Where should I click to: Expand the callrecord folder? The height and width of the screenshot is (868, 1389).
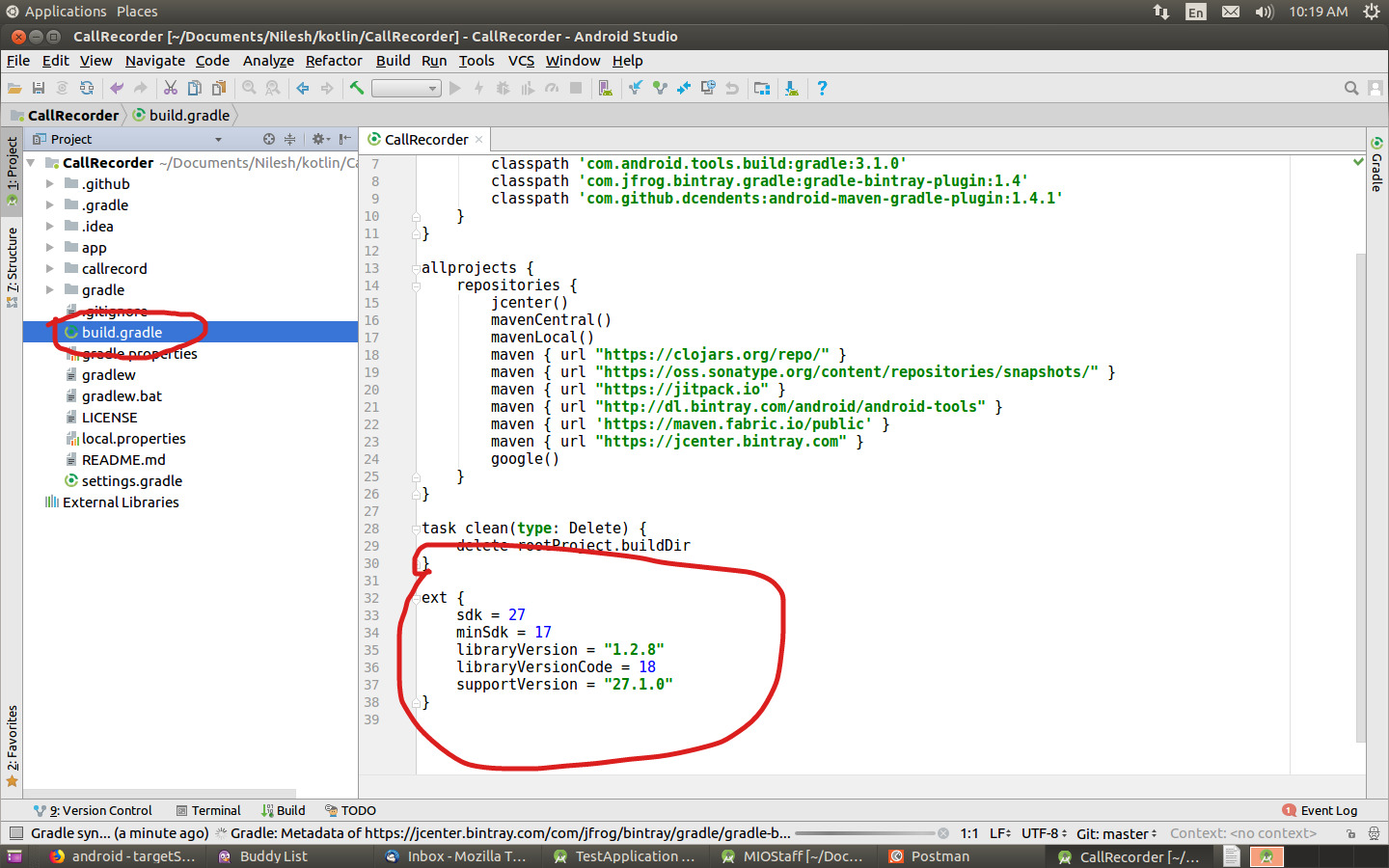50,268
